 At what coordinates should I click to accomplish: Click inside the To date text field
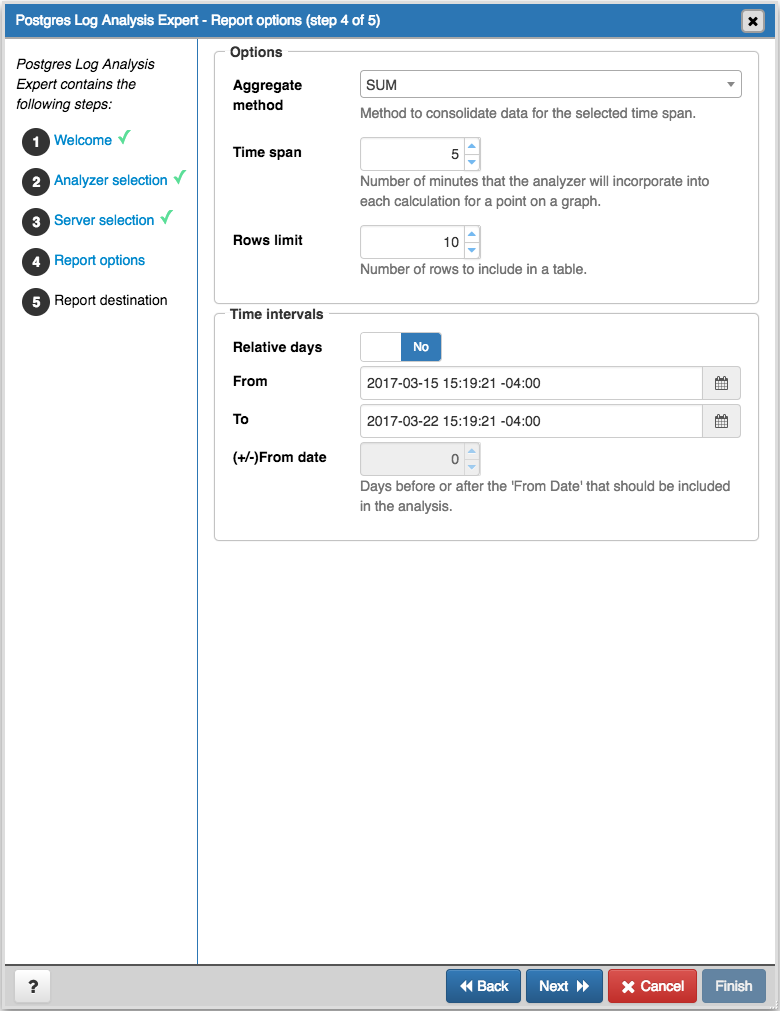pos(531,421)
